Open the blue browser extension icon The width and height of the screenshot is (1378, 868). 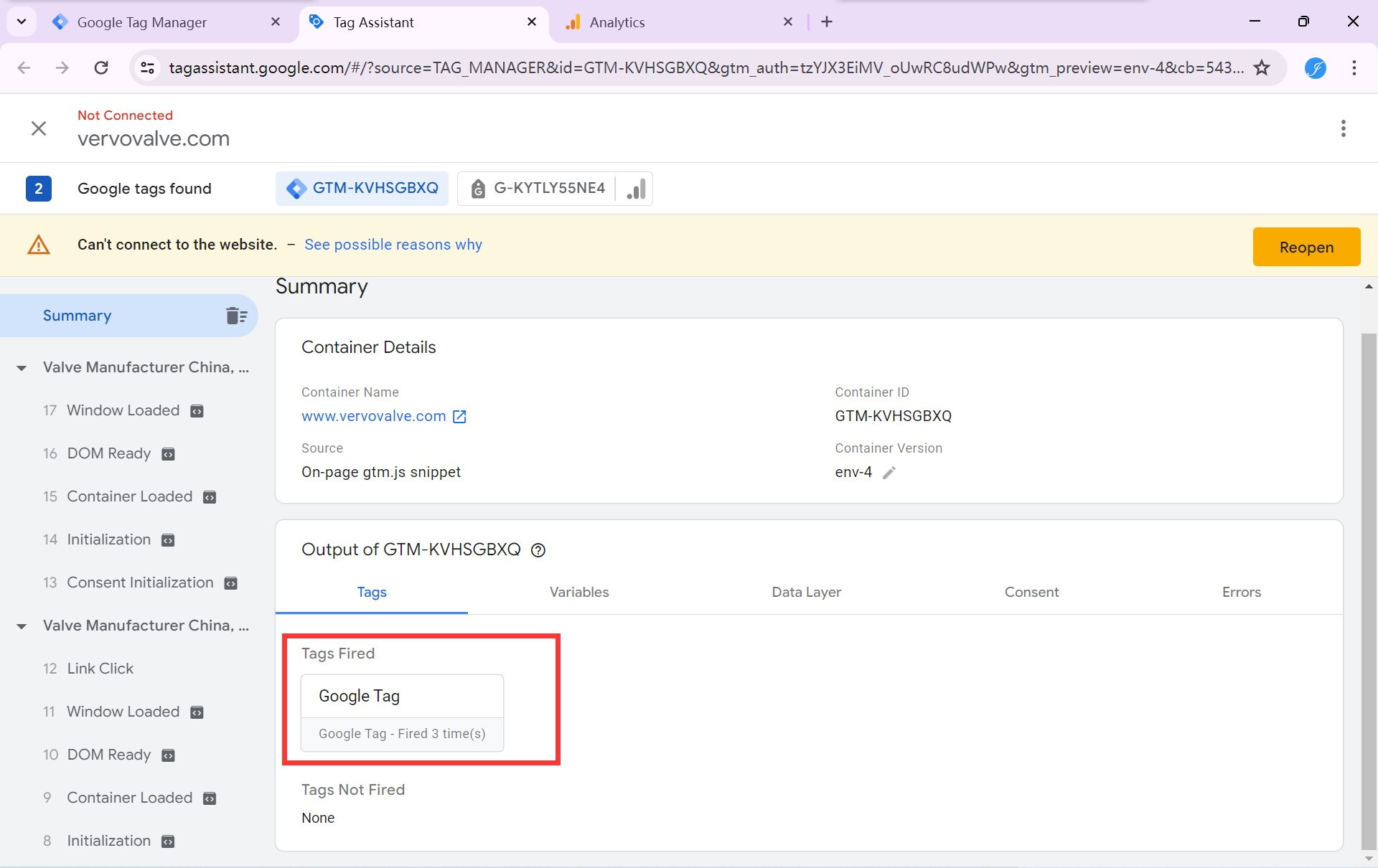tap(1315, 67)
